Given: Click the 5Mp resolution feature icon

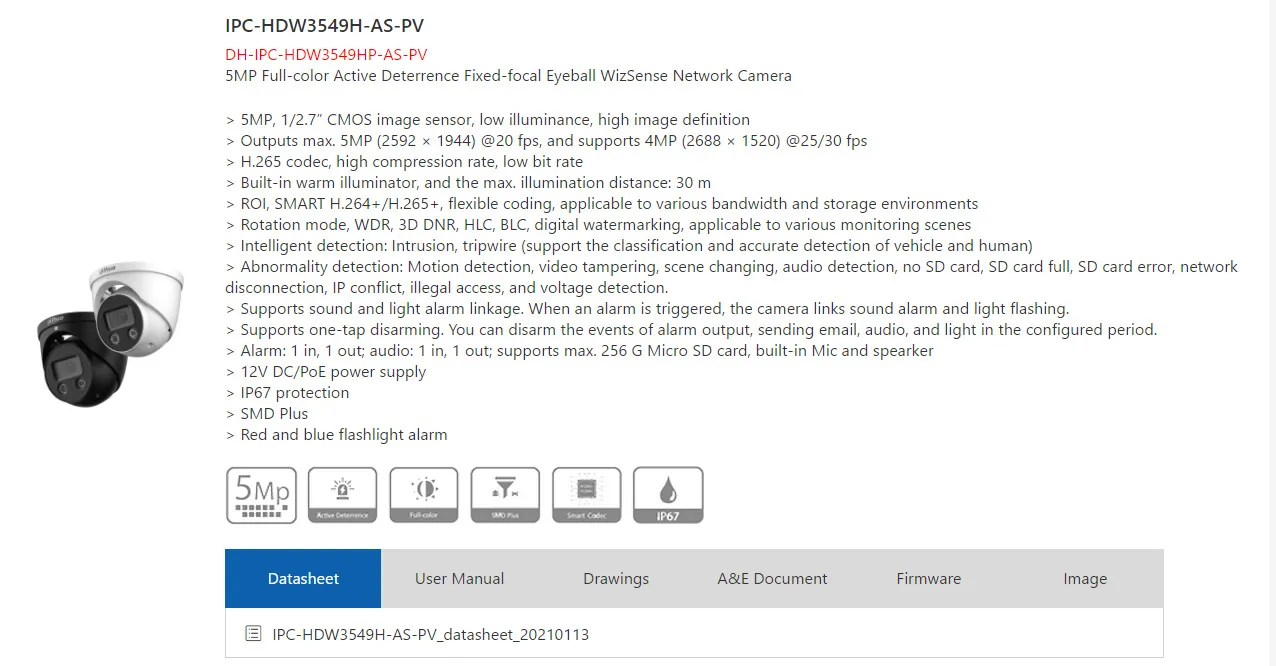Looking at the screenshot, I should point(261,495).
